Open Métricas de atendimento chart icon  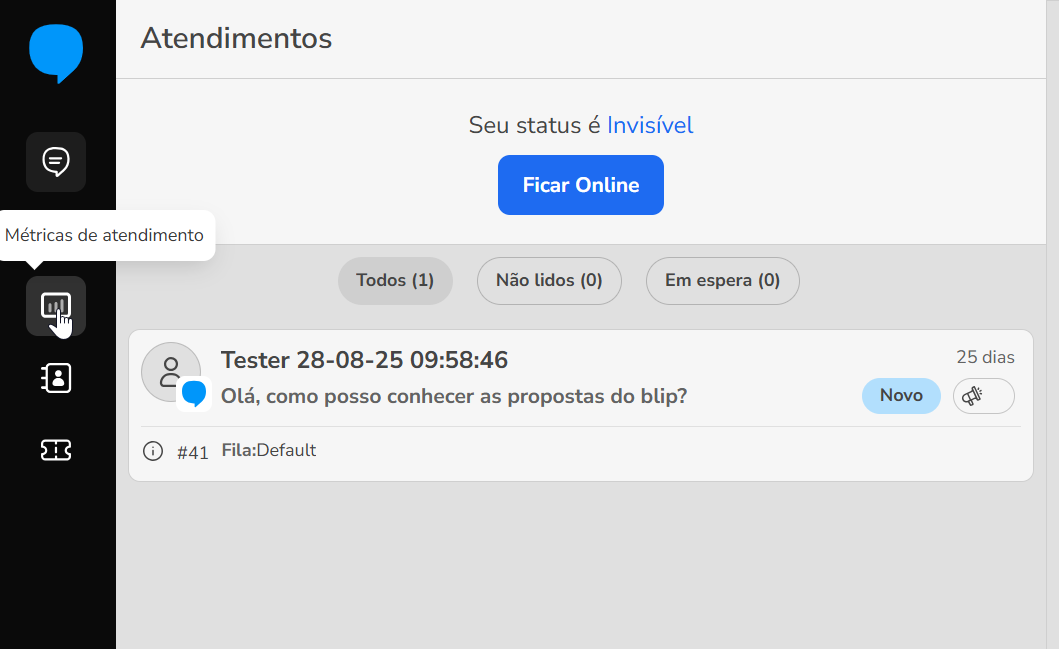(x=56, y=305)
